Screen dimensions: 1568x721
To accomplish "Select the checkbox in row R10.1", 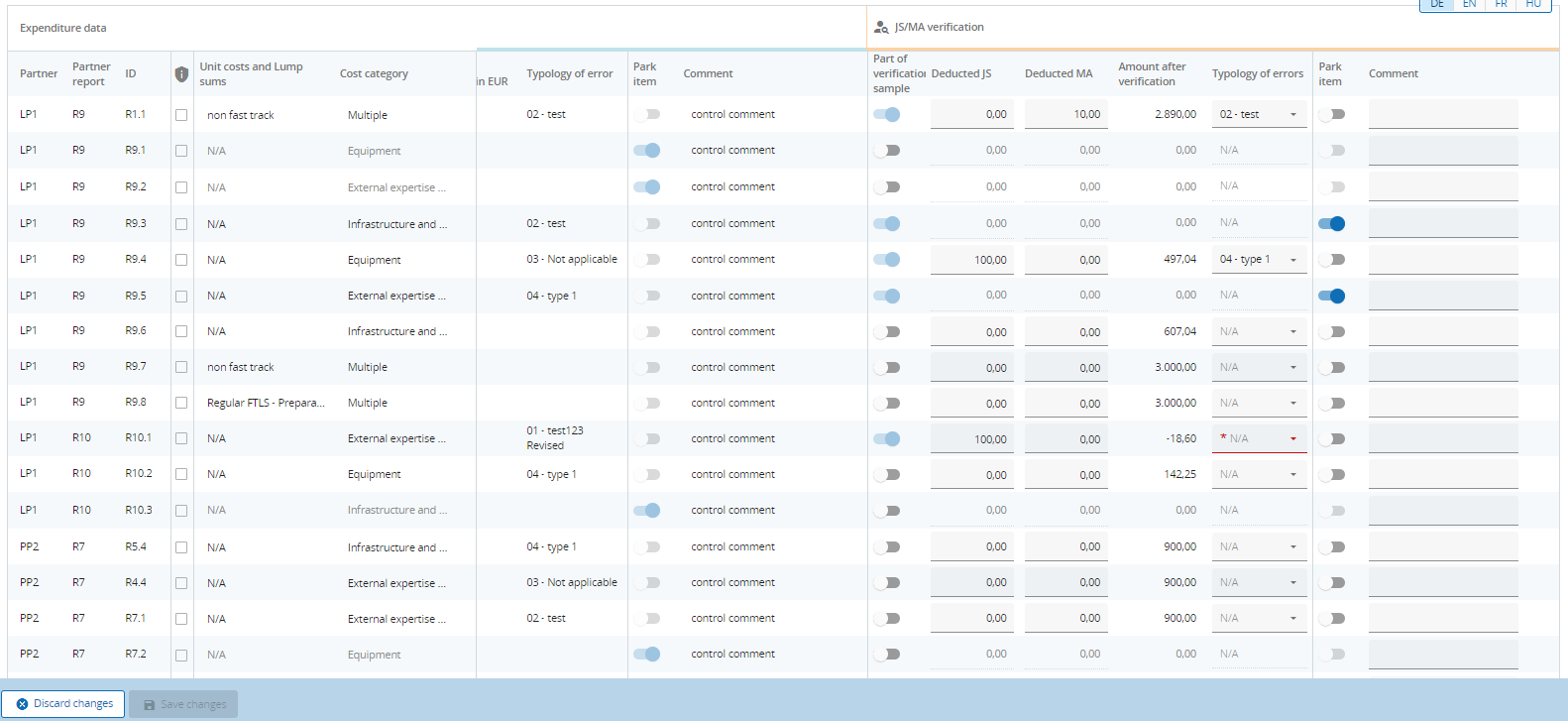I will 181,438.
